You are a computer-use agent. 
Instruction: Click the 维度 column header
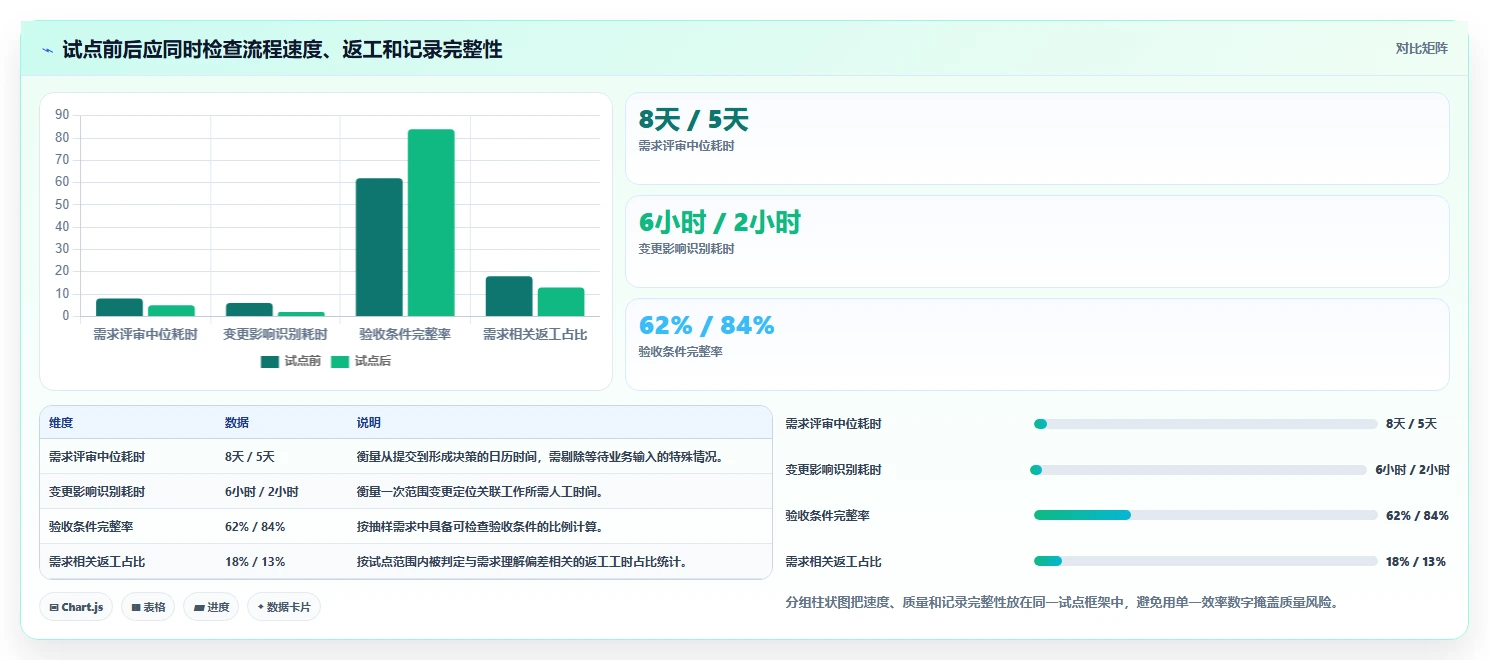click(61, 423)
